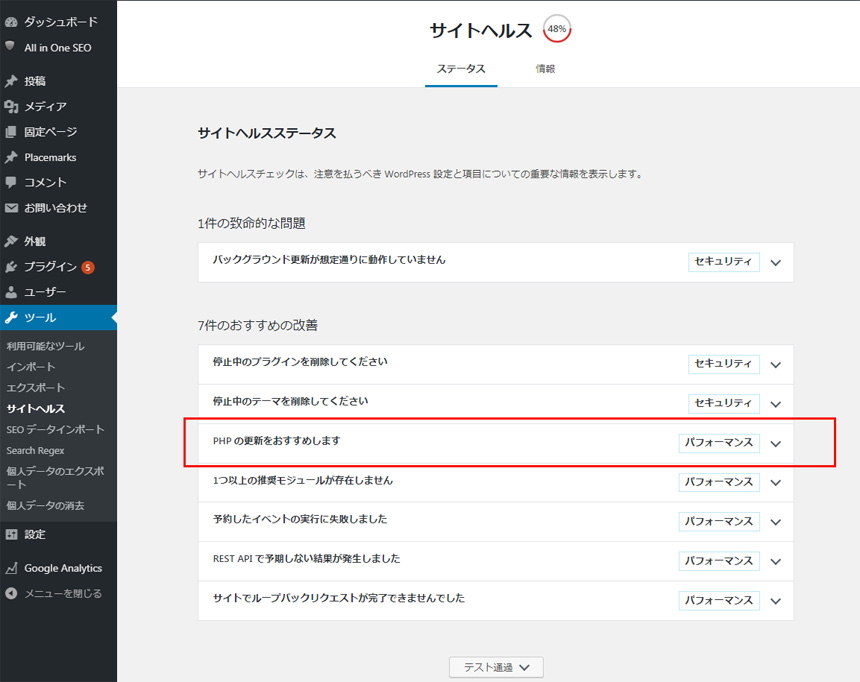This screenshot has height=682, width=860.
Task: Click the 48% site health progress circle
Action: click(557, 29)
